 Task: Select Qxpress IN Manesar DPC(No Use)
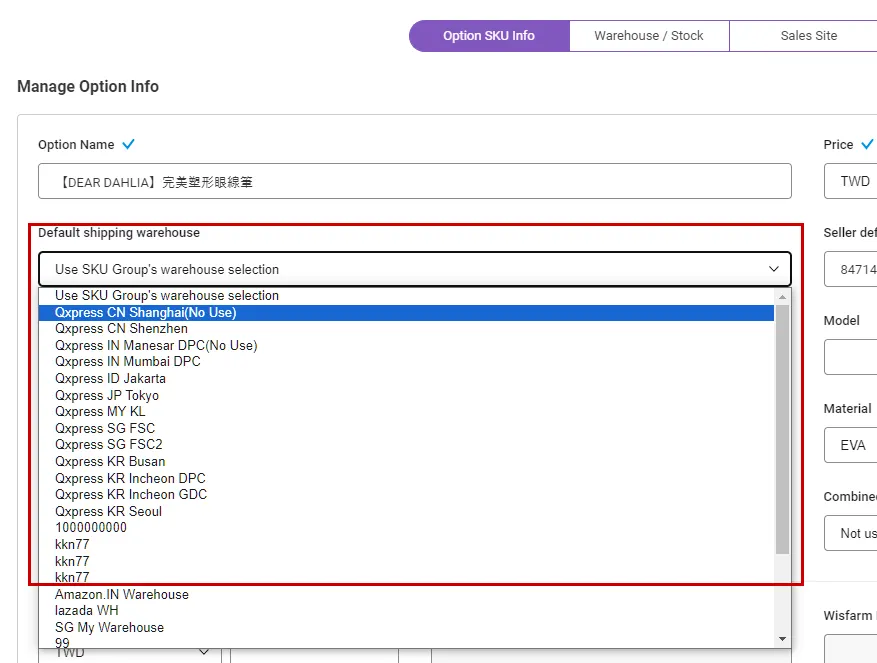[x=406, y=345]
